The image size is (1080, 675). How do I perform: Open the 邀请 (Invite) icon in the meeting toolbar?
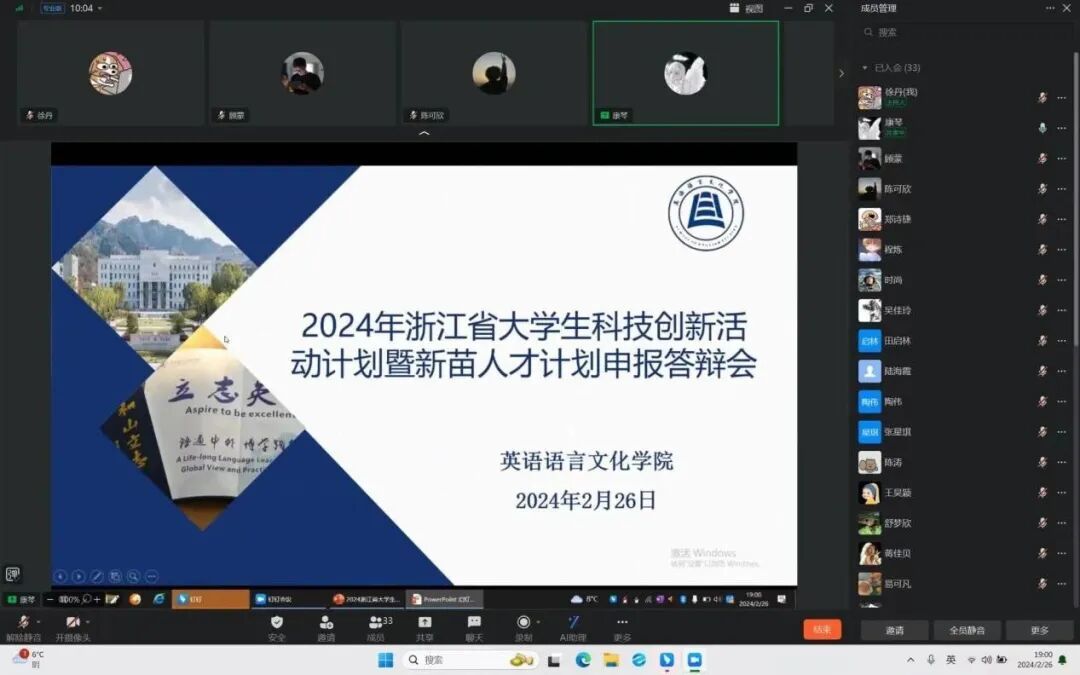pyautogui.click(x=326, y=622)
